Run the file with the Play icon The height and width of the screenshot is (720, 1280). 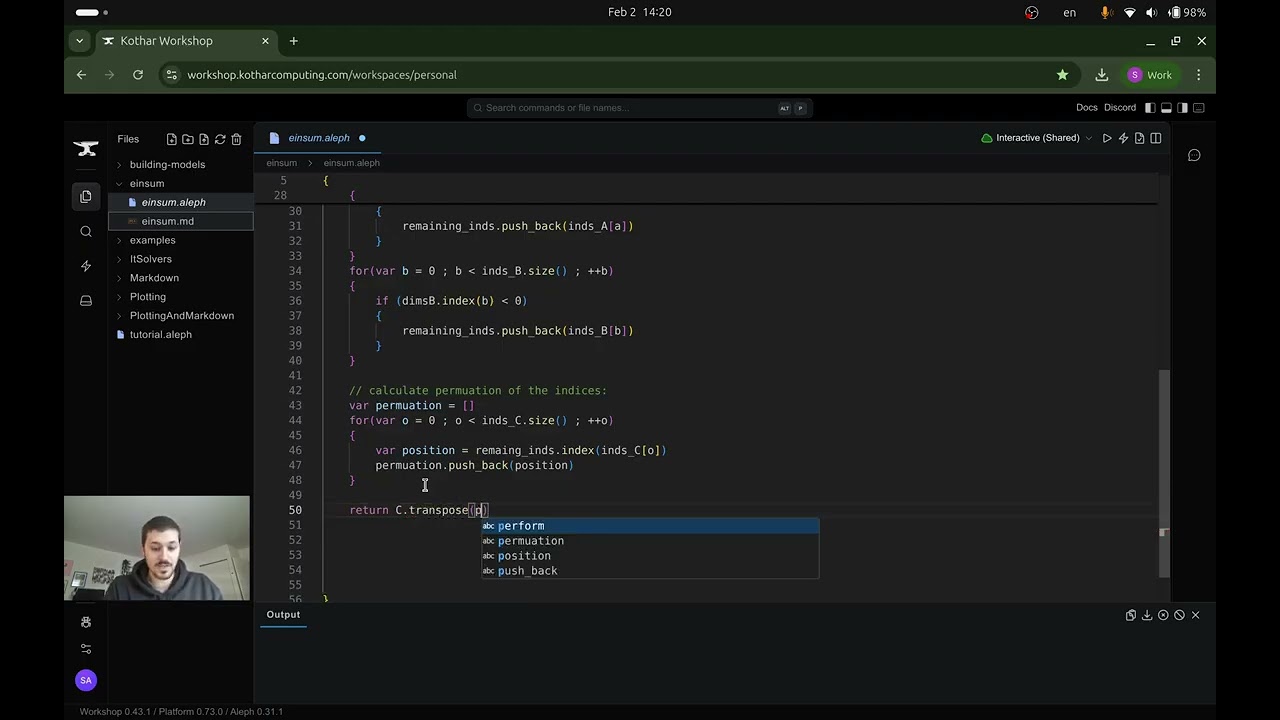(x=1107, y=138)
